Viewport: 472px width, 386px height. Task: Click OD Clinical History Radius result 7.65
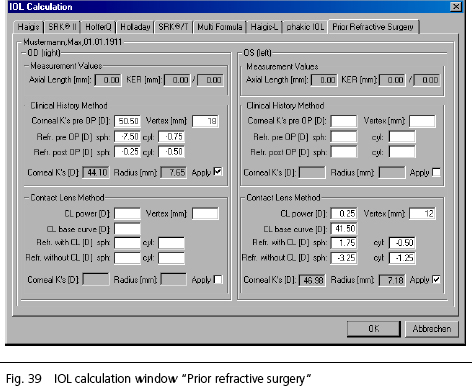(x=173, y=173)
